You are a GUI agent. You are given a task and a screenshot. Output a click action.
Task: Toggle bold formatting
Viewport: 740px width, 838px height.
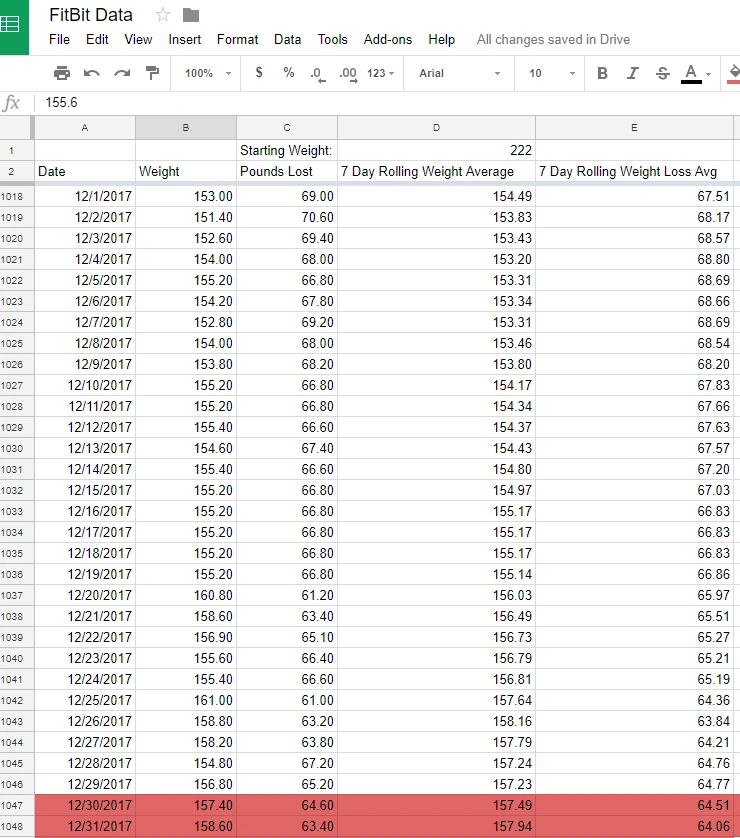(x=602, y=73)
